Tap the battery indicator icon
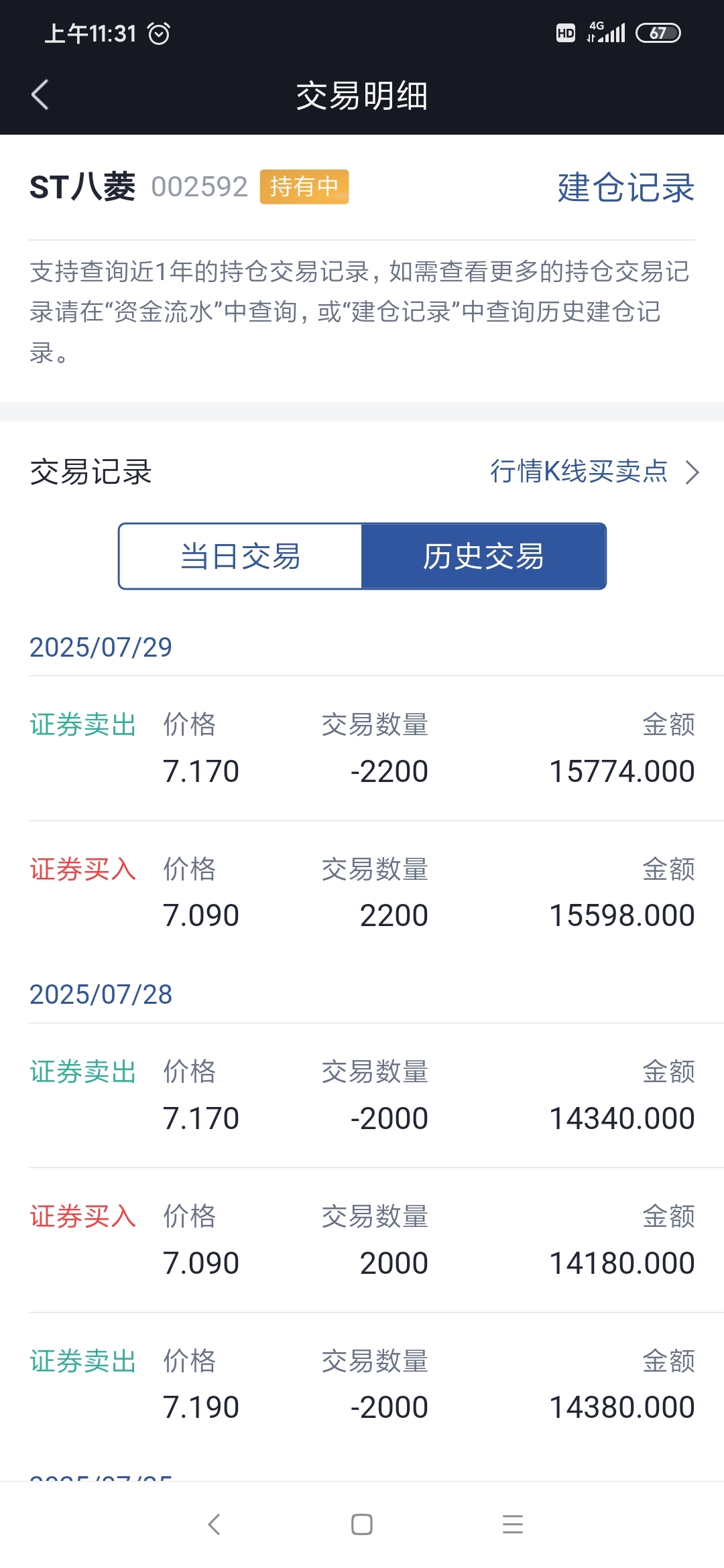 (x=658, y=33)
